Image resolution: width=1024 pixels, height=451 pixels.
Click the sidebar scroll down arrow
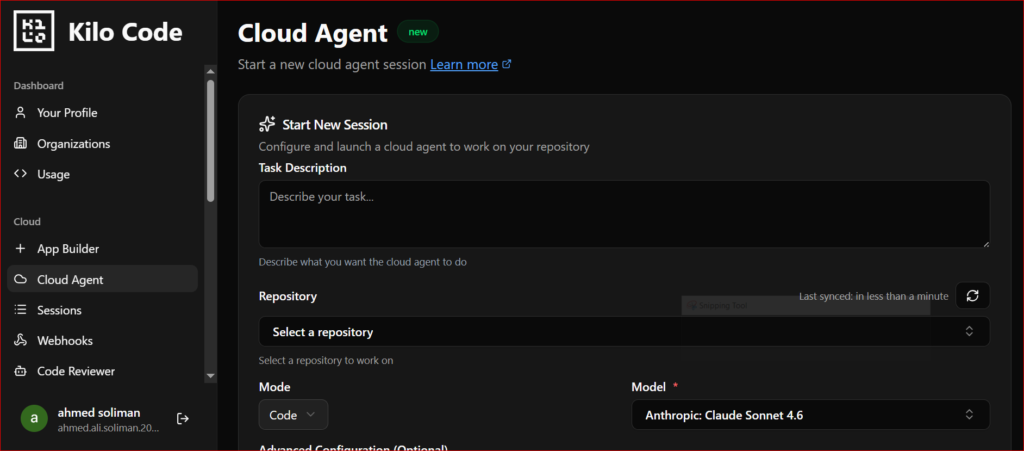pyautogui.click(x=210, y=376)
